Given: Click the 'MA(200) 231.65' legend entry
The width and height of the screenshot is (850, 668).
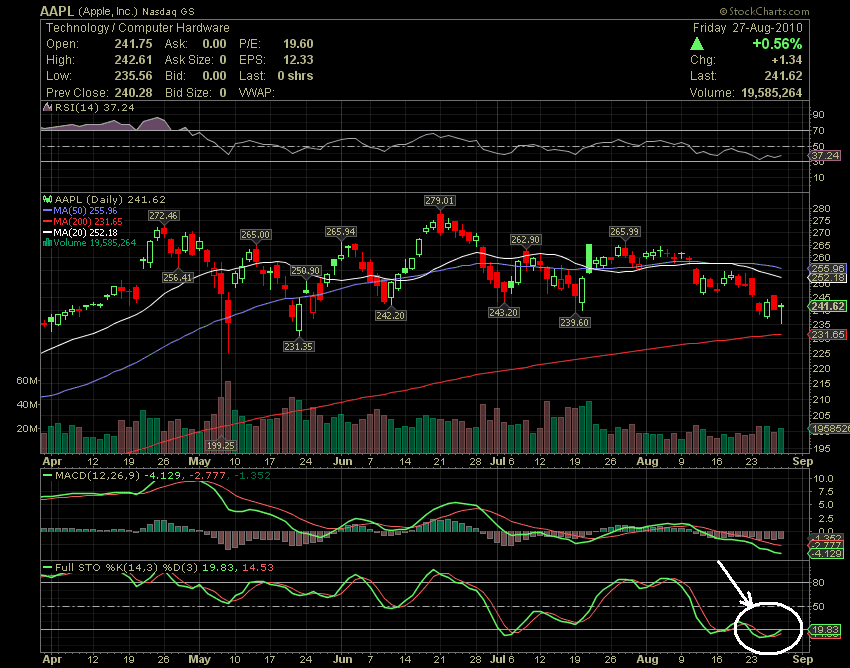Looking at the screenshot, I should tap(88, 221).
